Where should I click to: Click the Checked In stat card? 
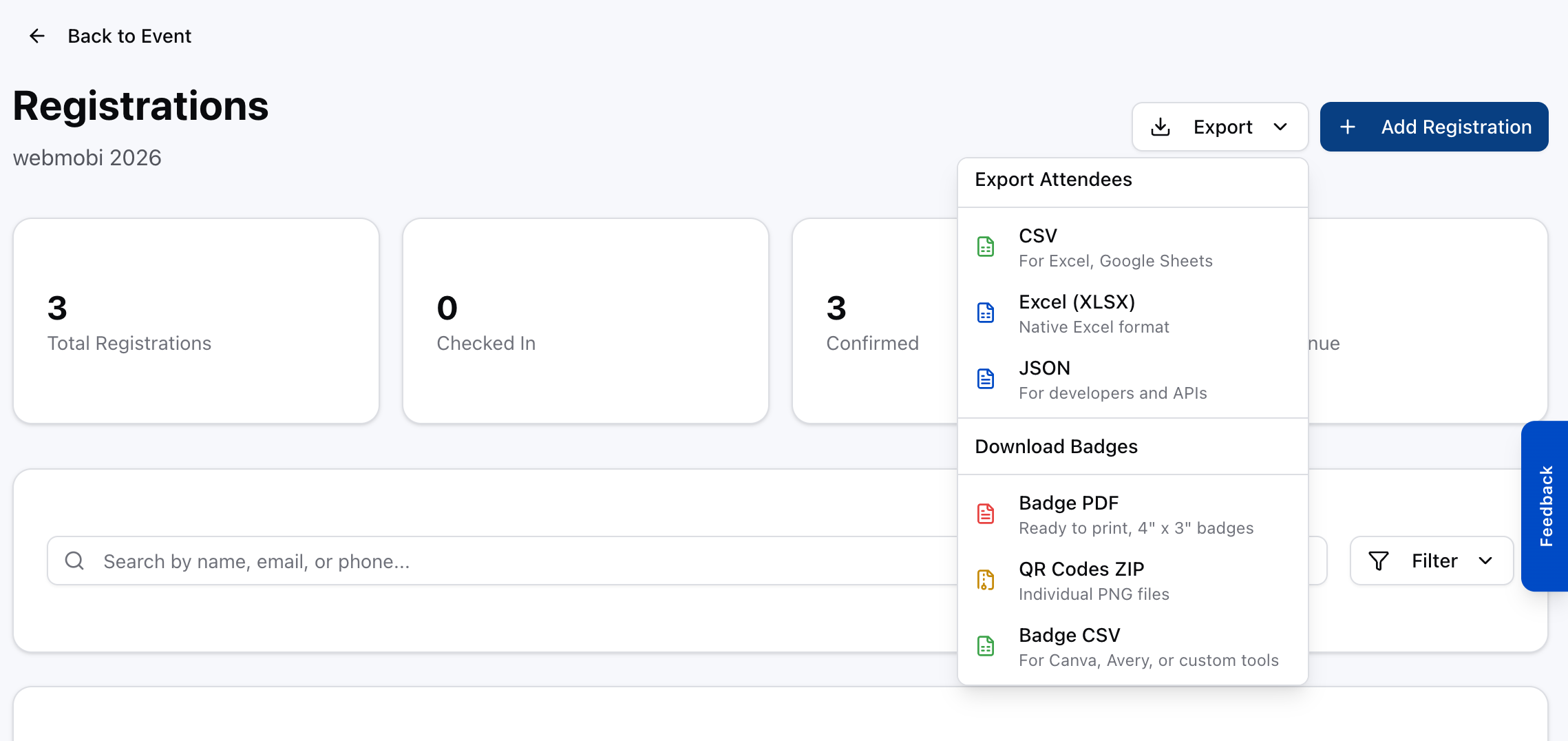(586, 321)
